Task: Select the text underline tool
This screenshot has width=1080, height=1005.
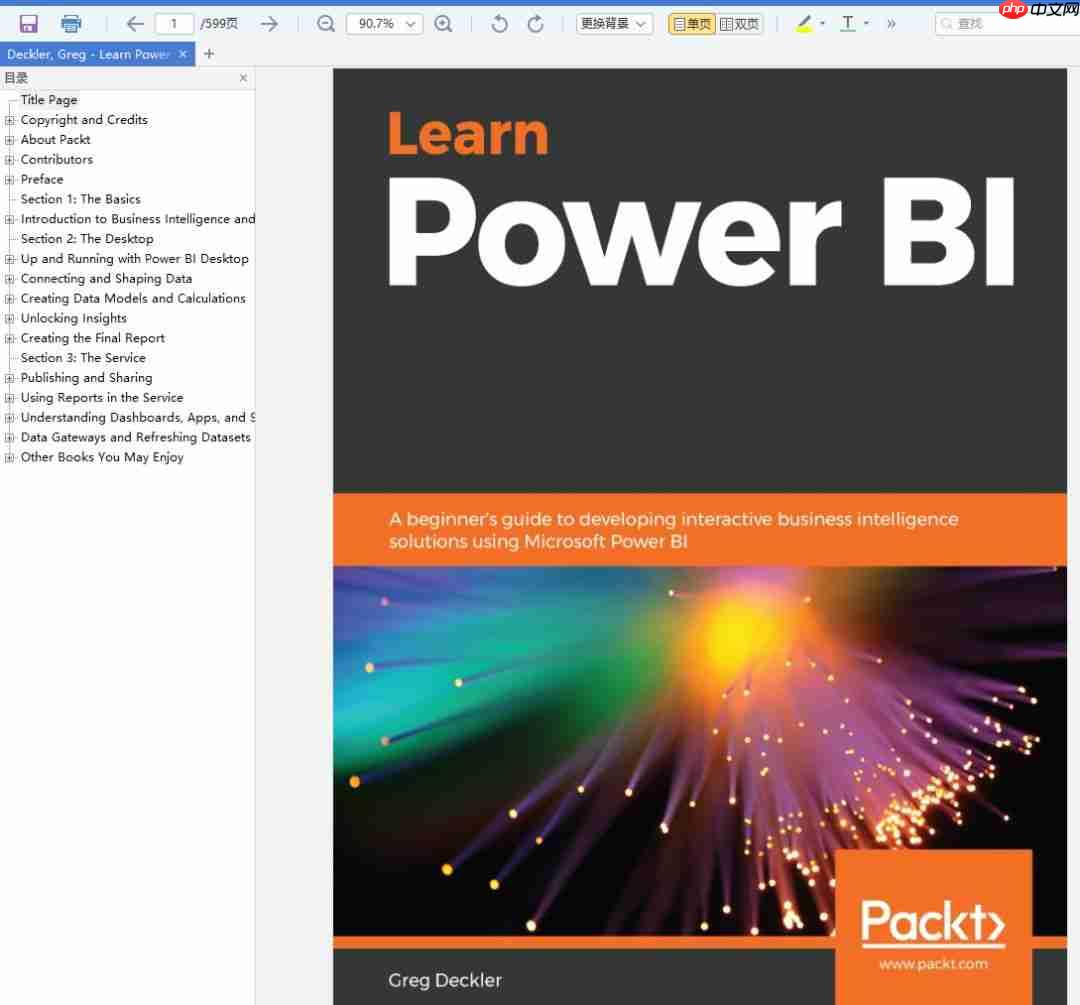Action: (x=847, y=22)
